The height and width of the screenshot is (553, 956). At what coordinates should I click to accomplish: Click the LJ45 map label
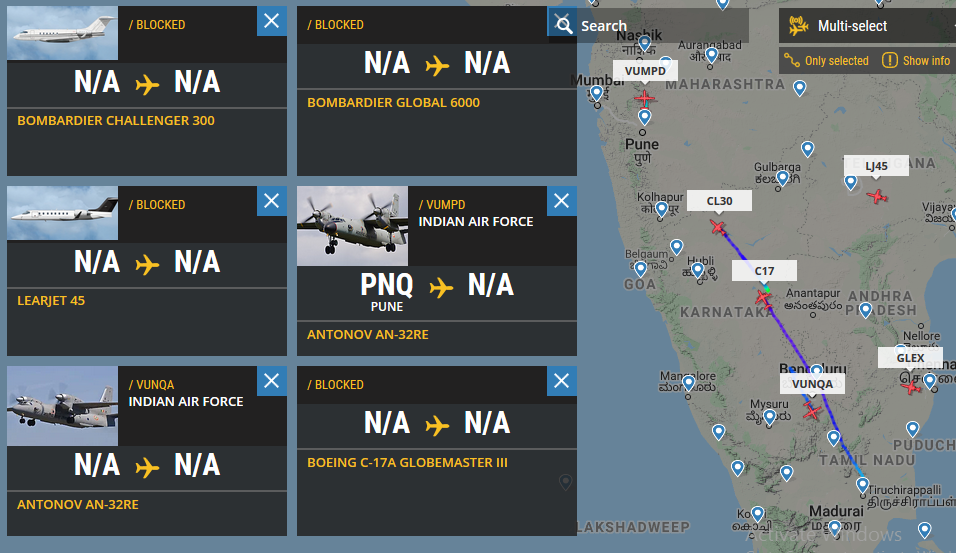[x=876, y=165]
